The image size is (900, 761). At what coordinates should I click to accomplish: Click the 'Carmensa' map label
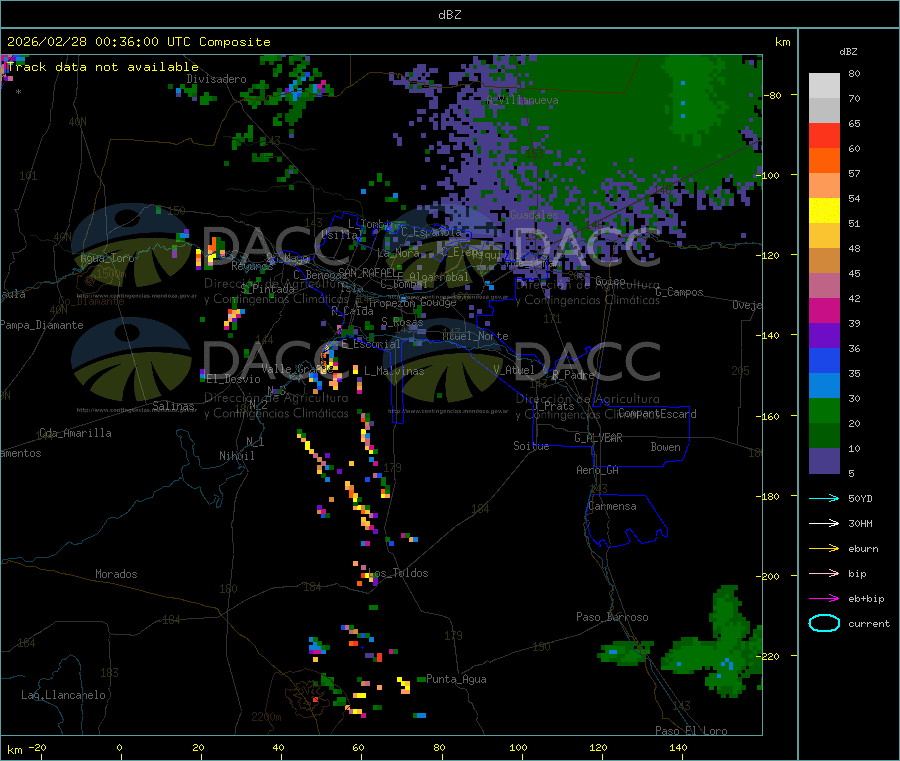point(612,506)
